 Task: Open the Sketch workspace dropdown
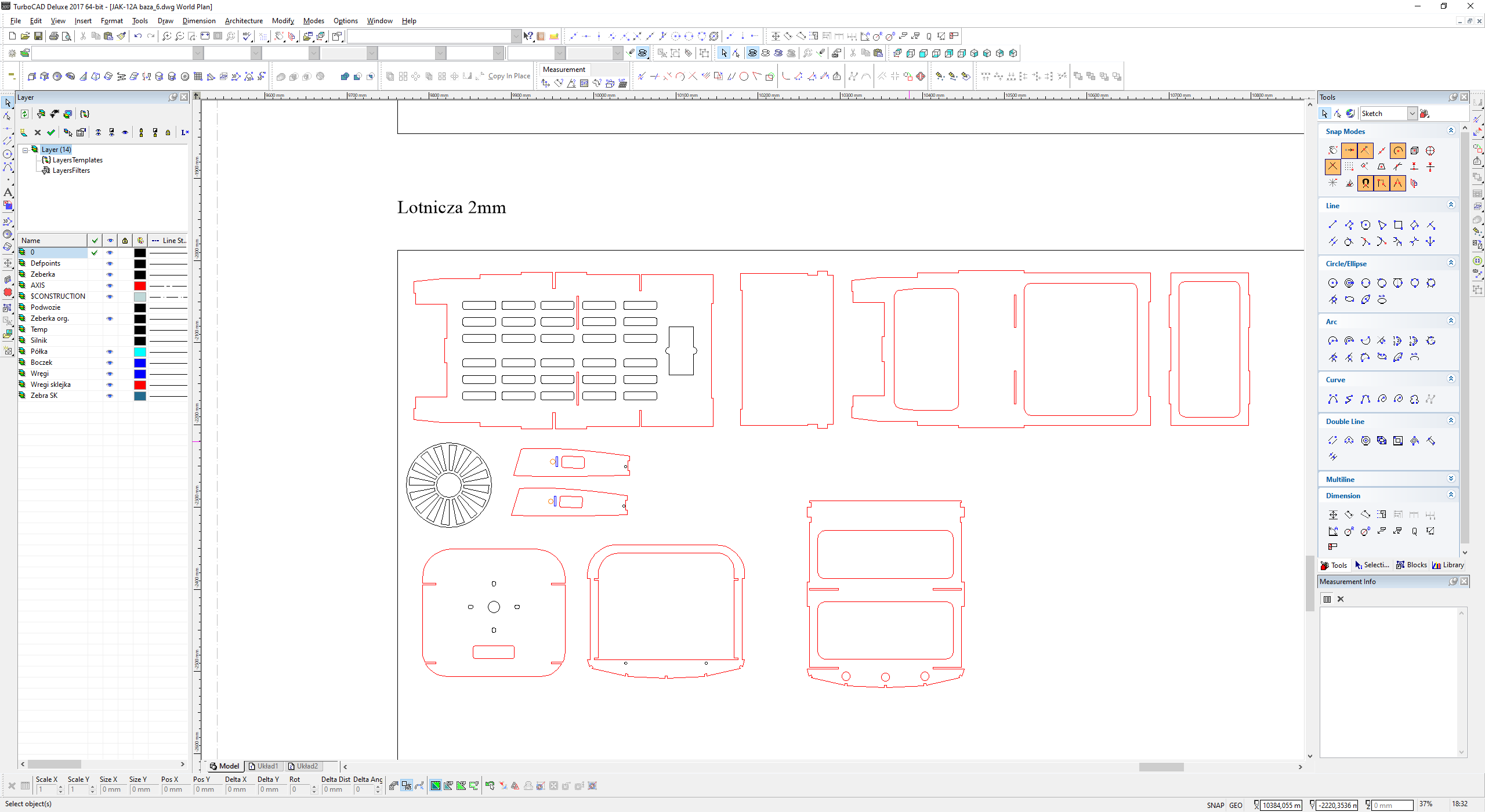coord(1412,114)
